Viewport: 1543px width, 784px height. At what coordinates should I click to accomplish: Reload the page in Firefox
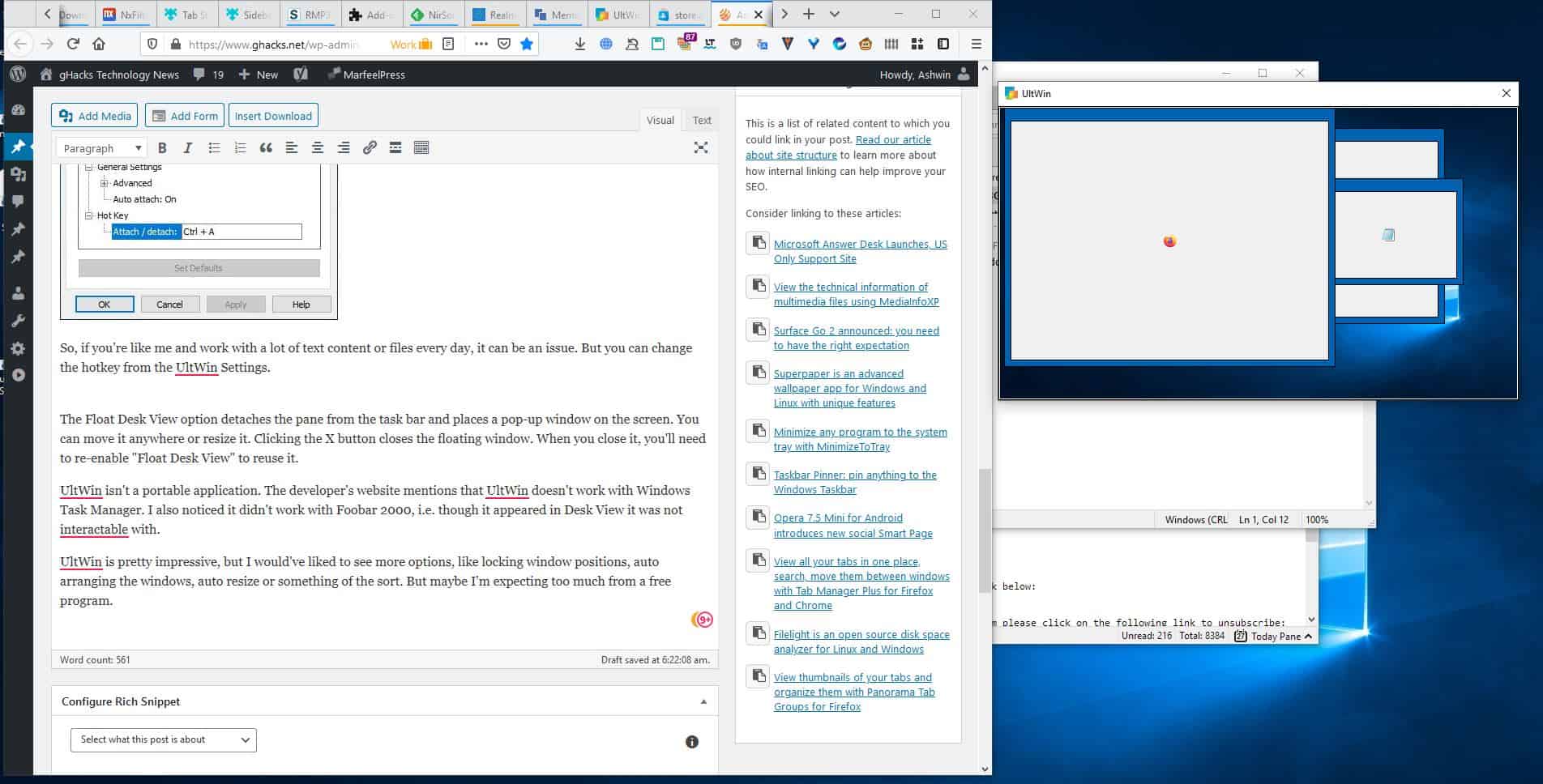[73, 44]
